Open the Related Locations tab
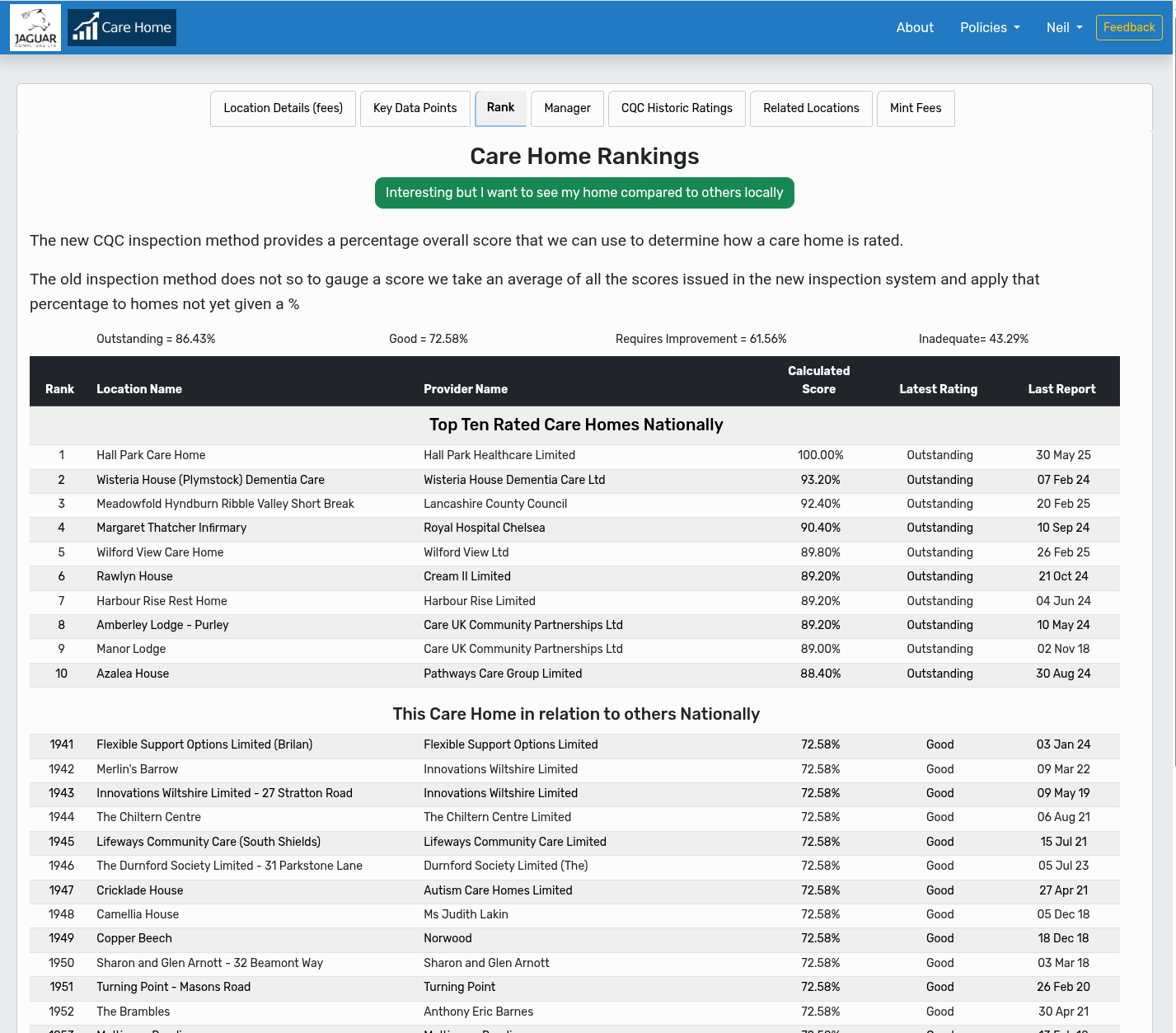The height and width of the screenshot is (1033, 1176). coord(811,108)
